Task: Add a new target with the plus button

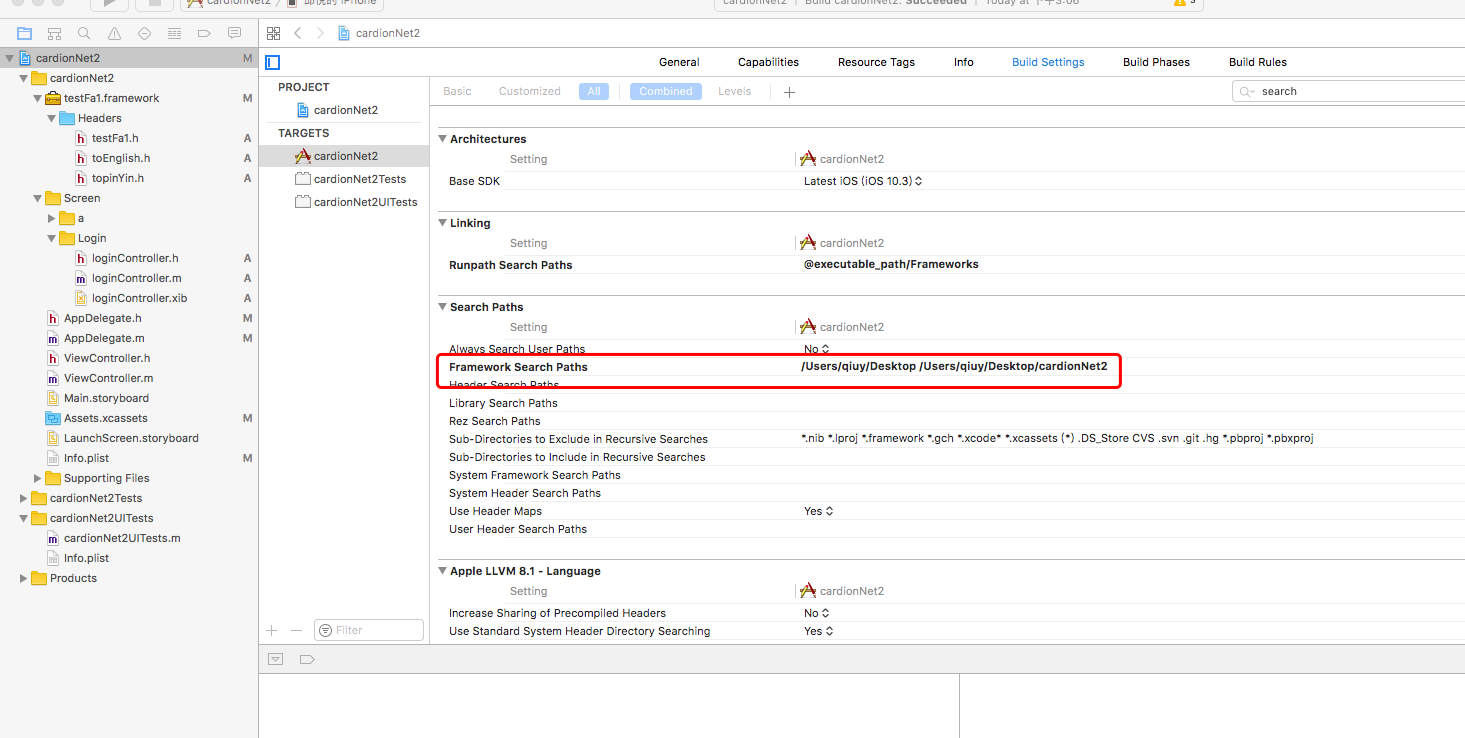Action: [x=271, y=630]
